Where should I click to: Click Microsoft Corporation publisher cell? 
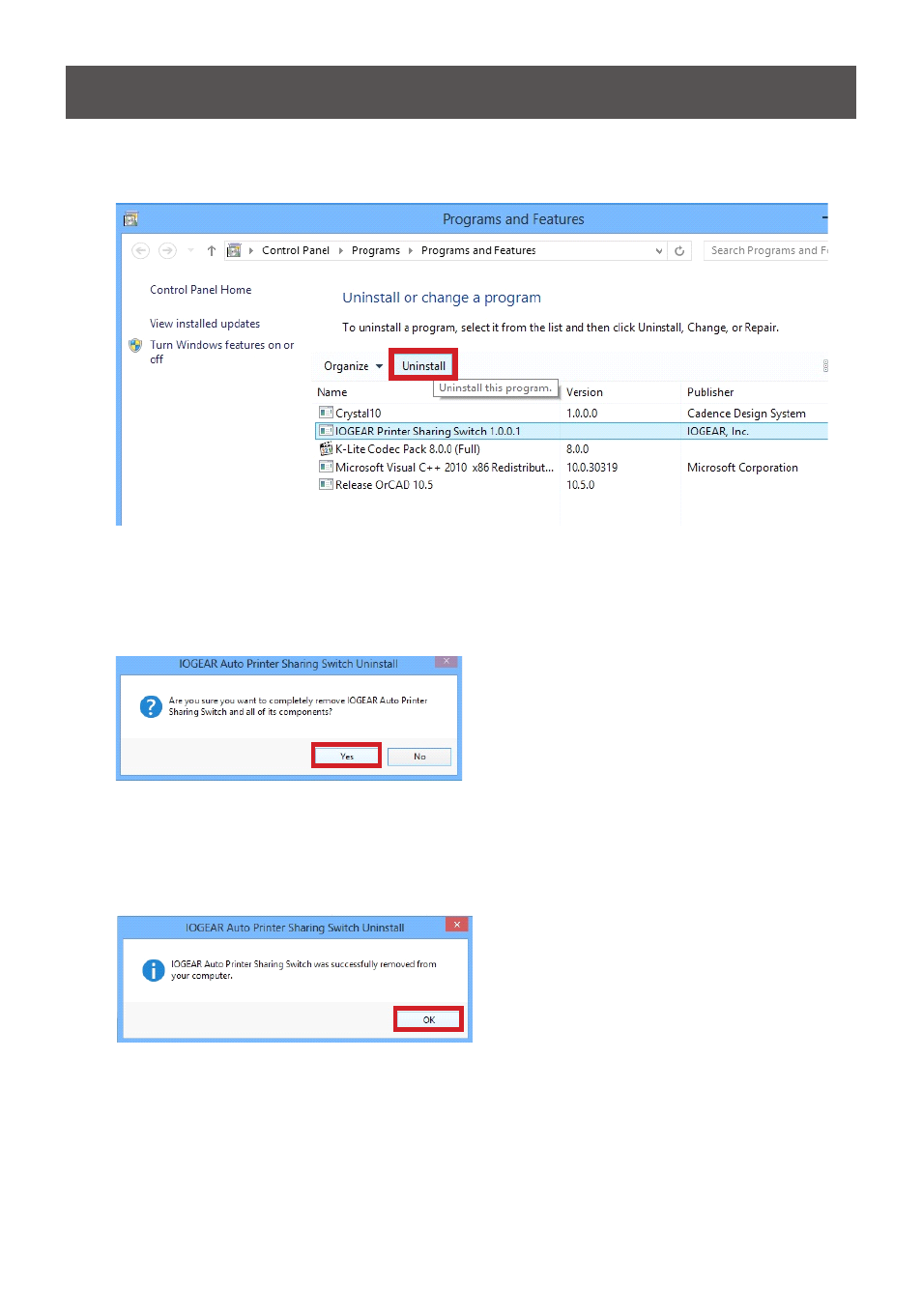[742, 468]
